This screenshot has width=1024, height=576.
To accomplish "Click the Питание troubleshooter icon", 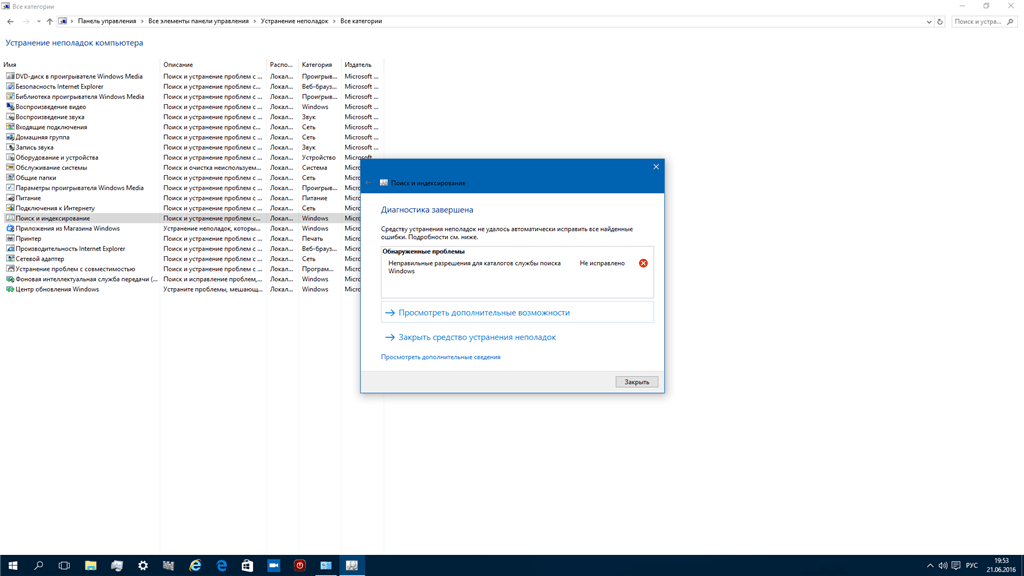I will [x=10, y=198].
